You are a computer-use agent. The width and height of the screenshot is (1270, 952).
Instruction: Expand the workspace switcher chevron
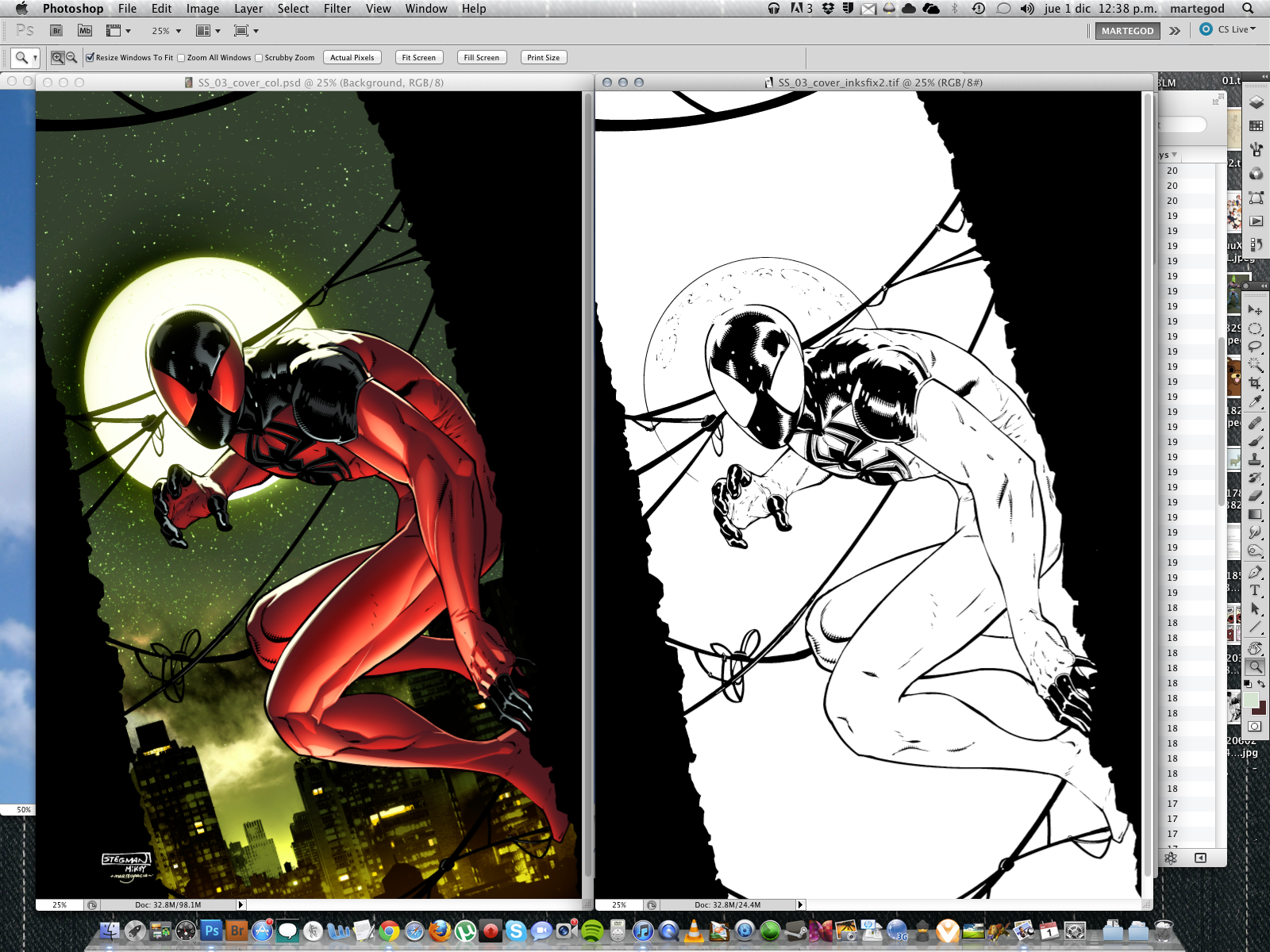coord(1175,31)
